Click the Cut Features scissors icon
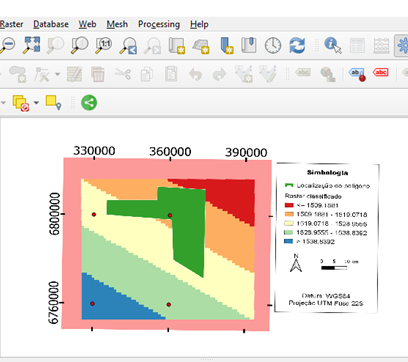408x362 pixels. tap(123, 74)
